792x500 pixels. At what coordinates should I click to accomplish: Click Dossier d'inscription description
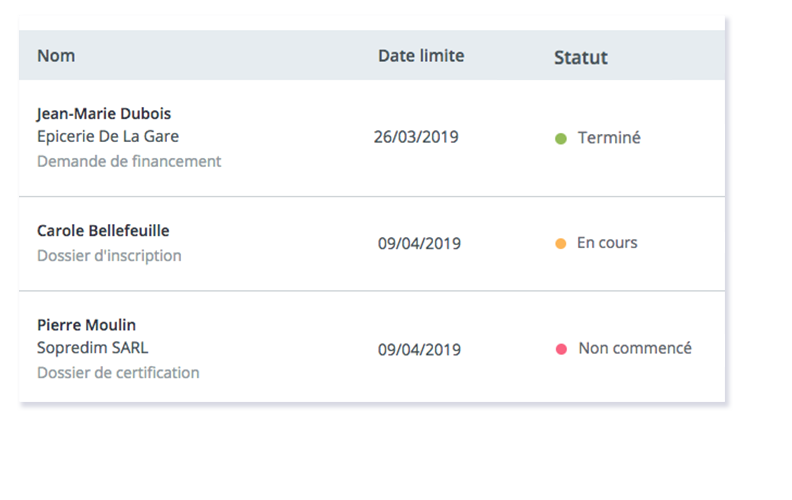tap(109, 256)
